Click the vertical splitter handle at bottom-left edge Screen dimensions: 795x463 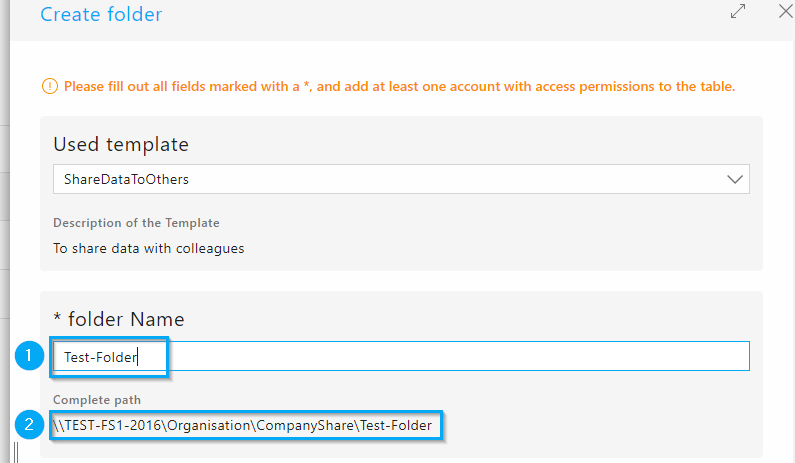click(x=16, y=452)
